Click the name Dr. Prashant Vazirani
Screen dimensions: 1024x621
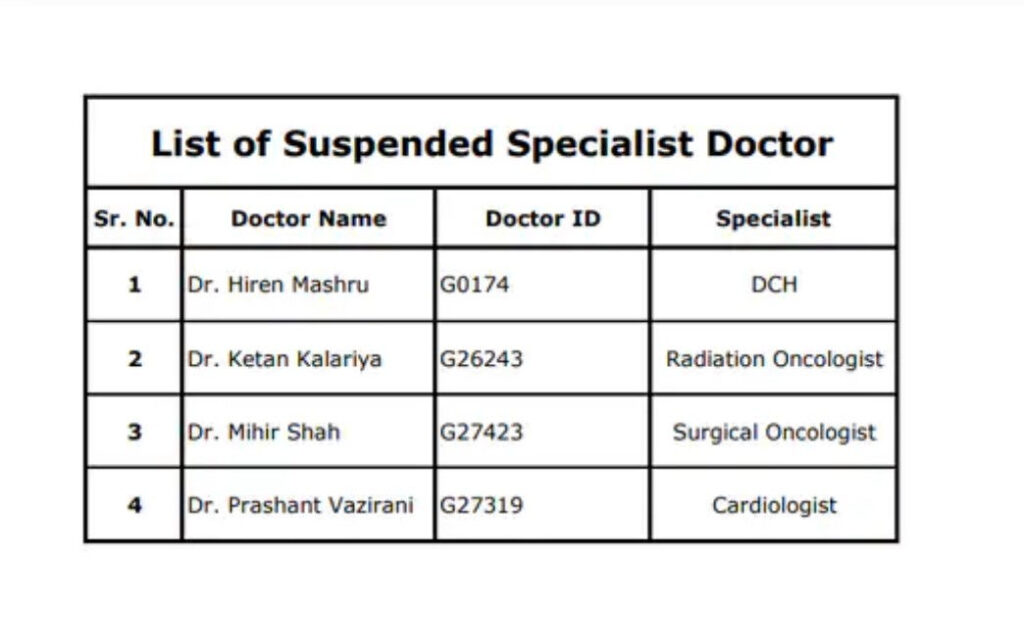click(x=300, y=505)
